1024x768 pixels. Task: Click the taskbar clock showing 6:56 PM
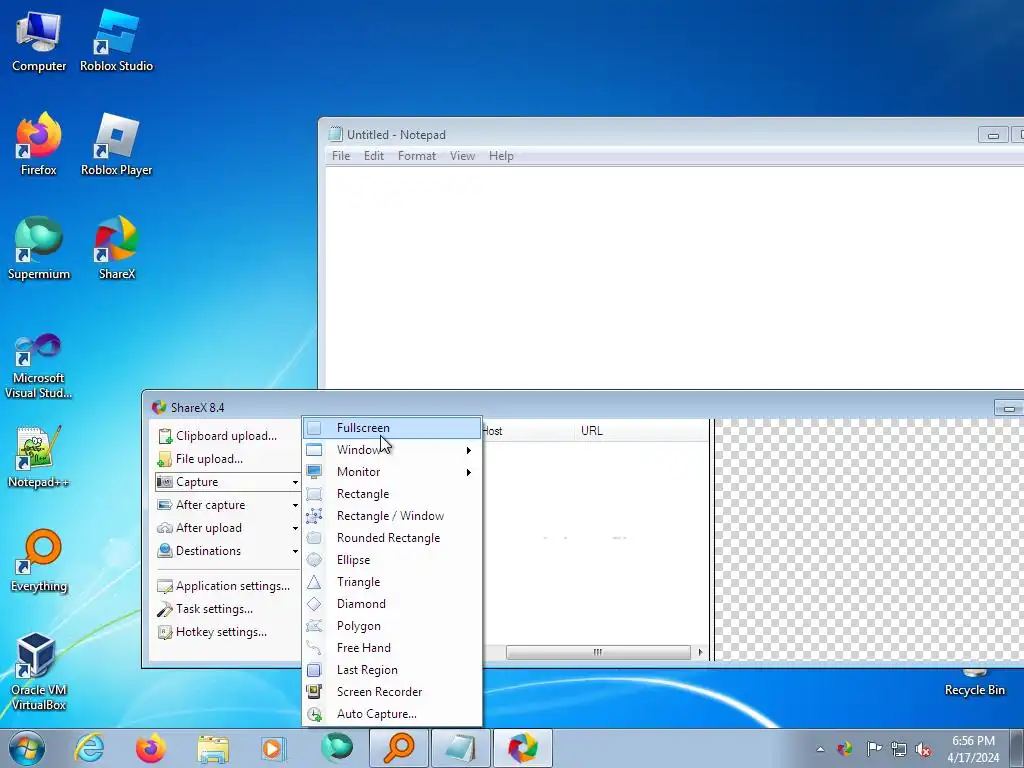973,749
